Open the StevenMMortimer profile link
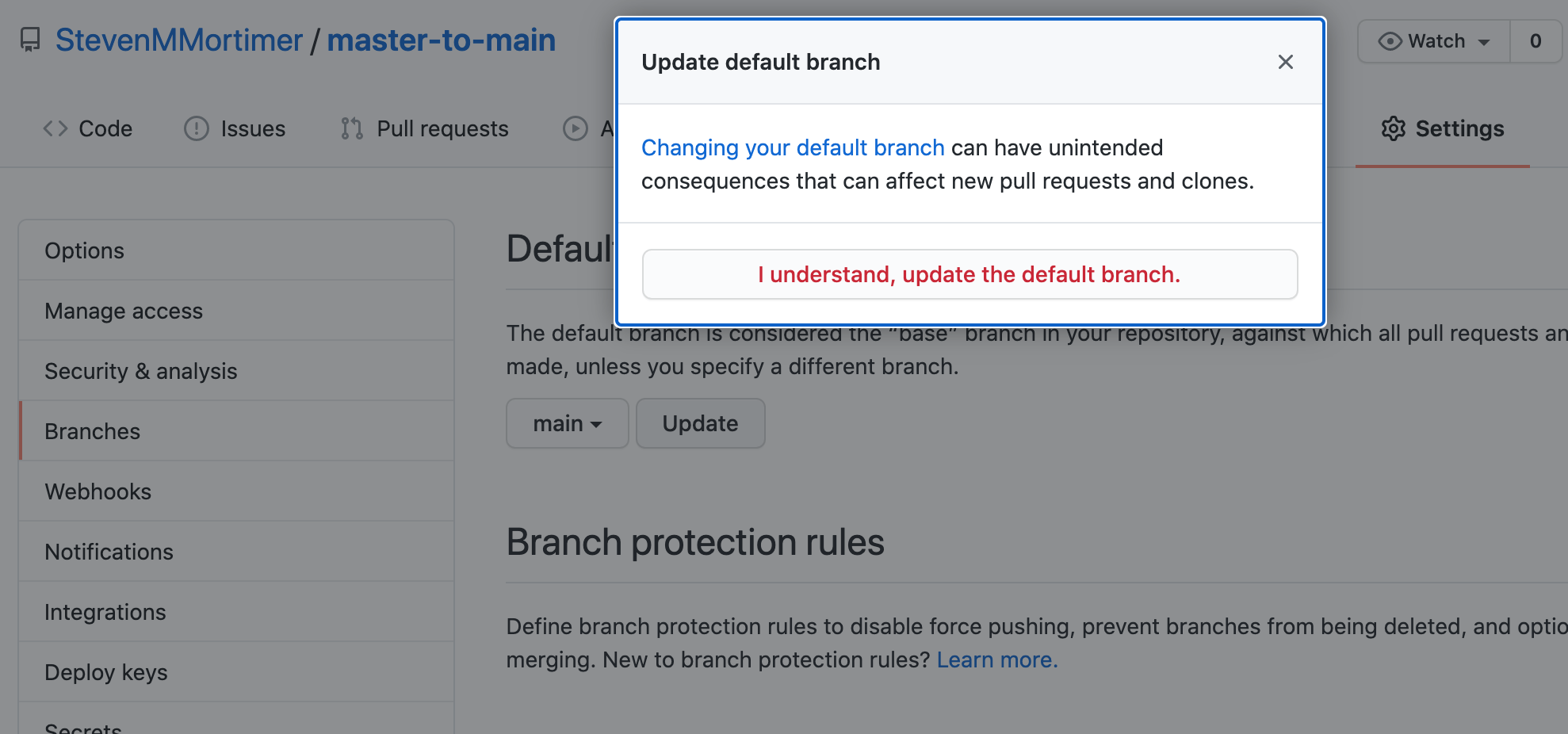Screen dimensions: 1568x734 tap(178, 40)
